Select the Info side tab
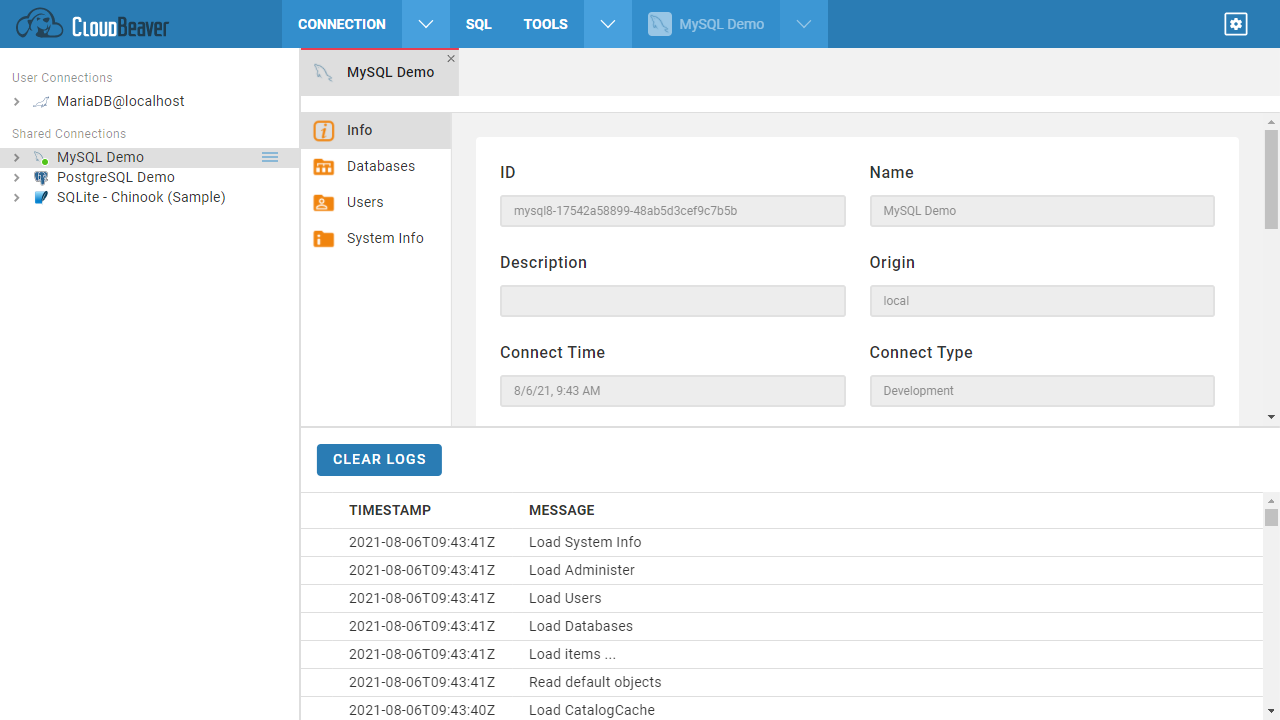 (376, 130)
